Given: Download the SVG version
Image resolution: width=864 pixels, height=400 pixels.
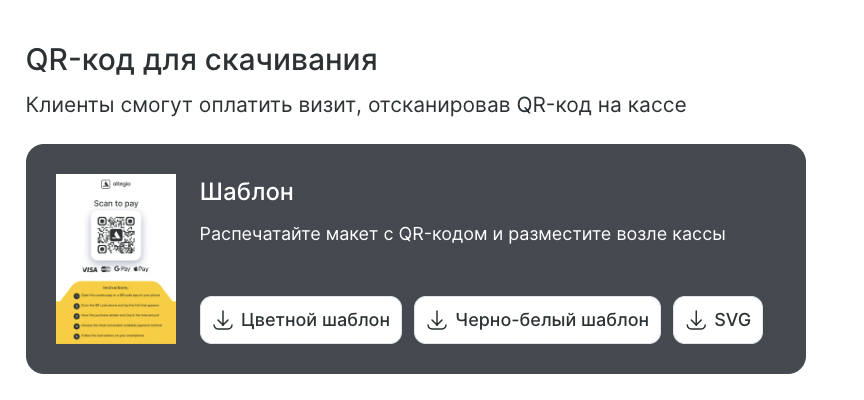Looking at the screenshot, I should [718, 320].
